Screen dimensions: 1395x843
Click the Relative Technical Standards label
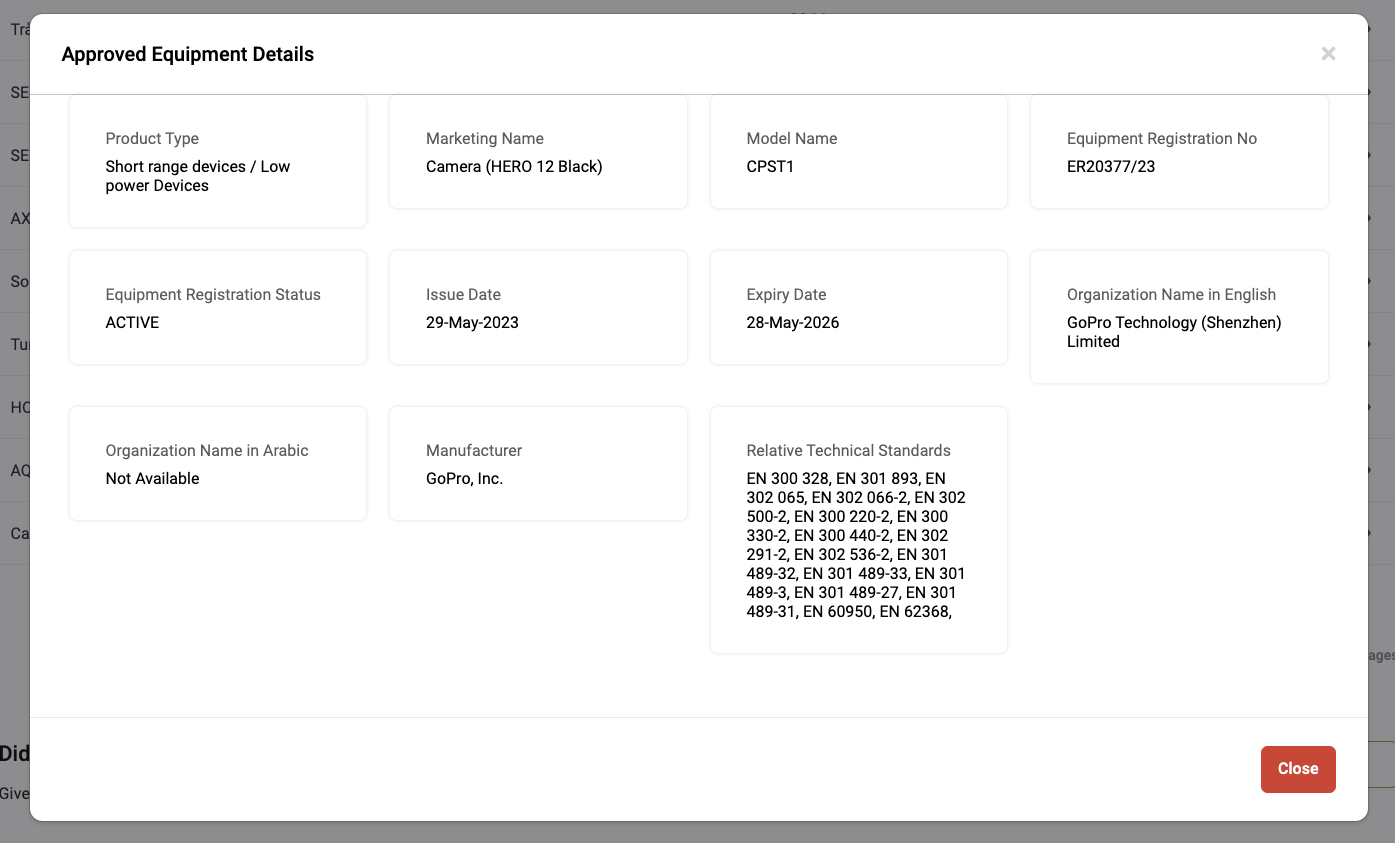point(848,451)
